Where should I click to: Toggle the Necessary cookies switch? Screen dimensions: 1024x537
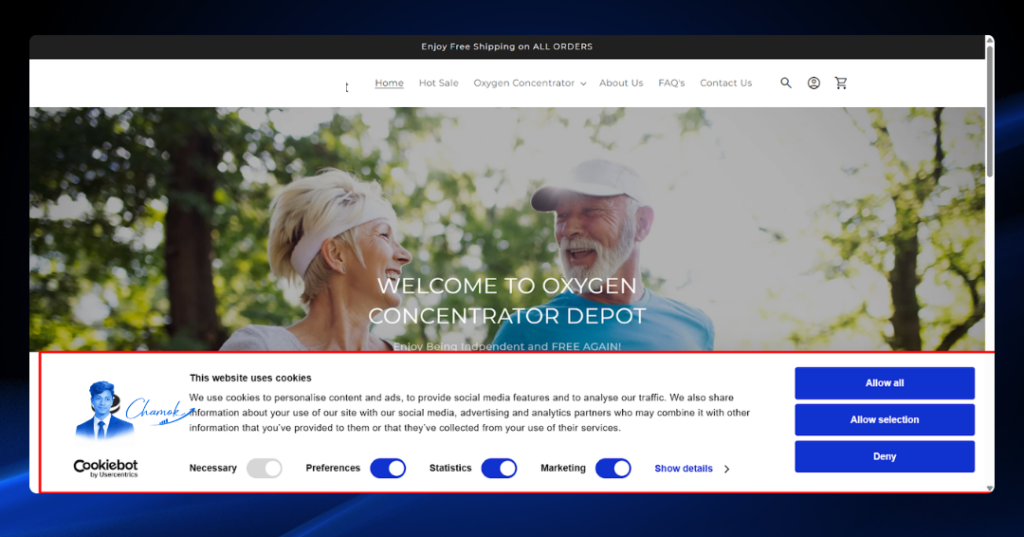(264, 468)
